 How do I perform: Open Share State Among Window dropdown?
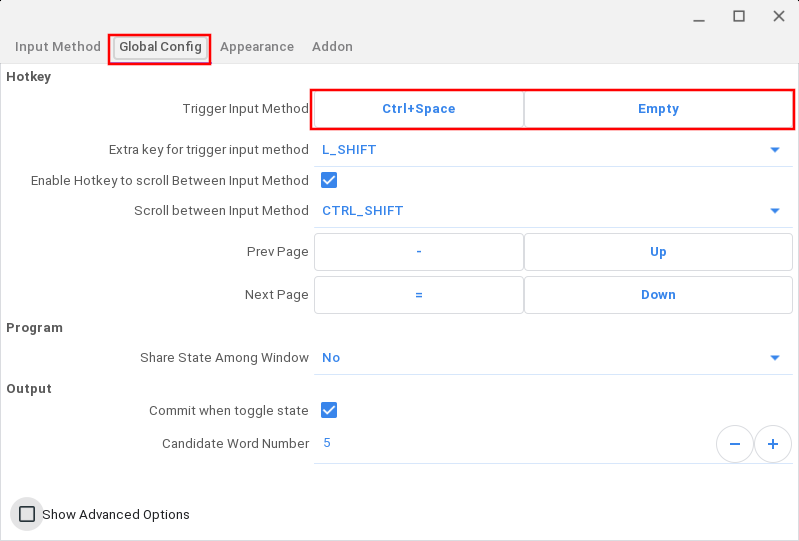(552, 358)
